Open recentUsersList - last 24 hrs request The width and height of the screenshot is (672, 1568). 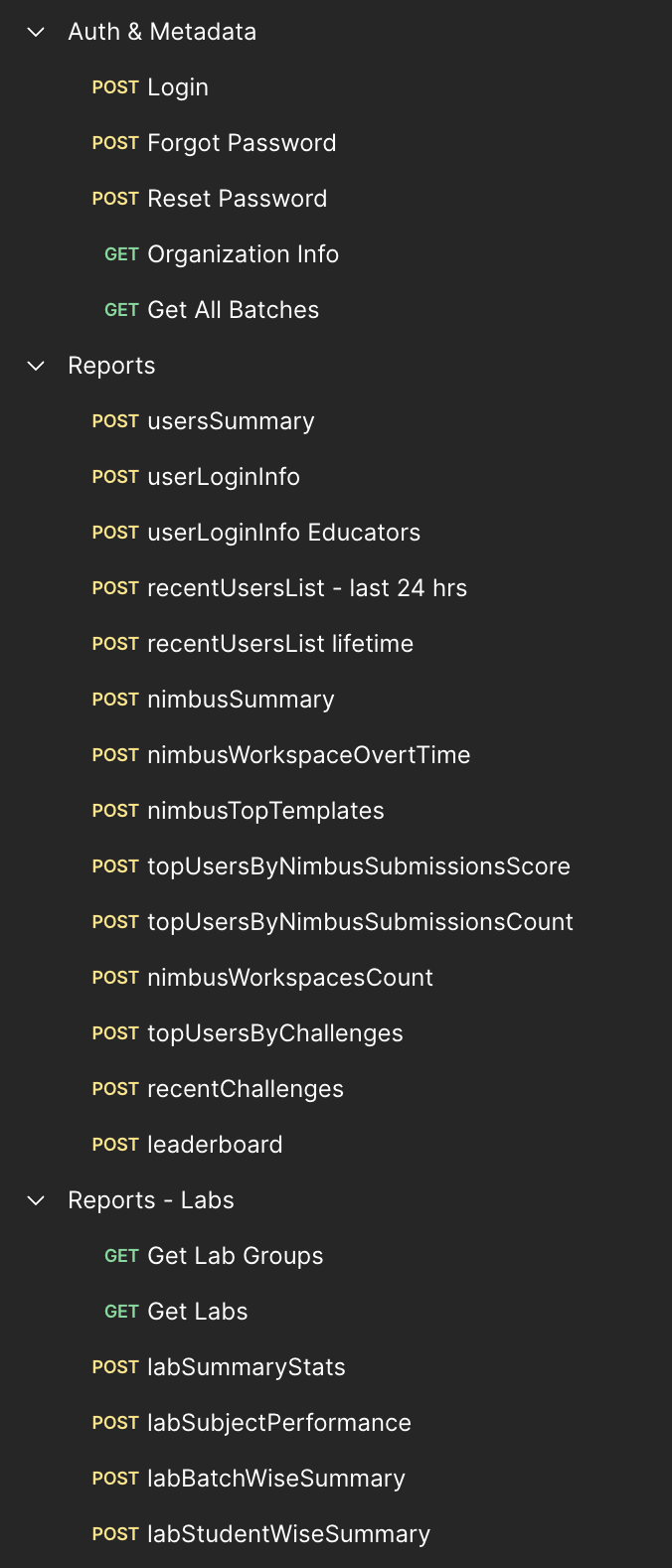click(306, 588)
